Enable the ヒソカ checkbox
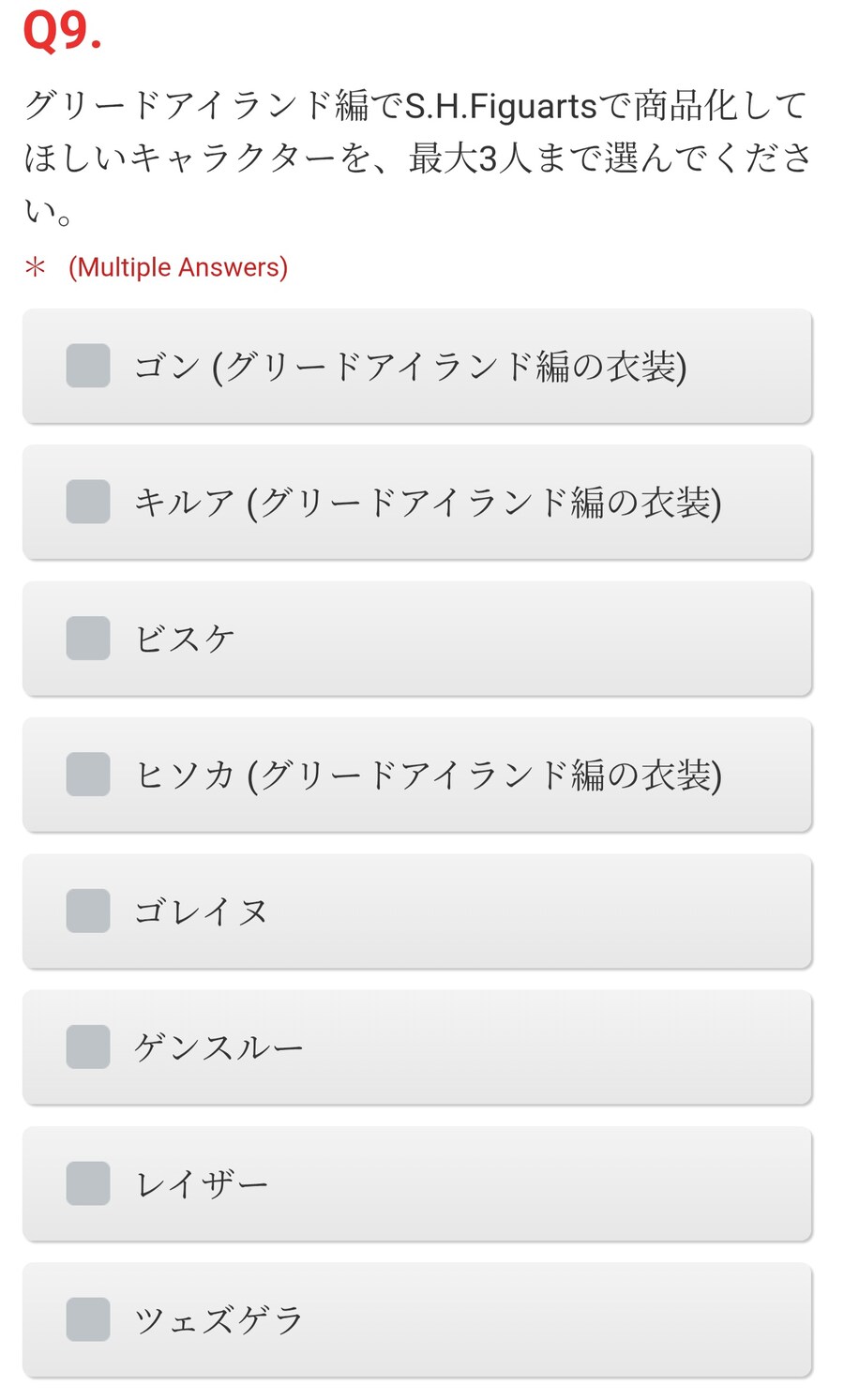The image size is (844, 1400). pyautogui.click(x=88, y=775)
